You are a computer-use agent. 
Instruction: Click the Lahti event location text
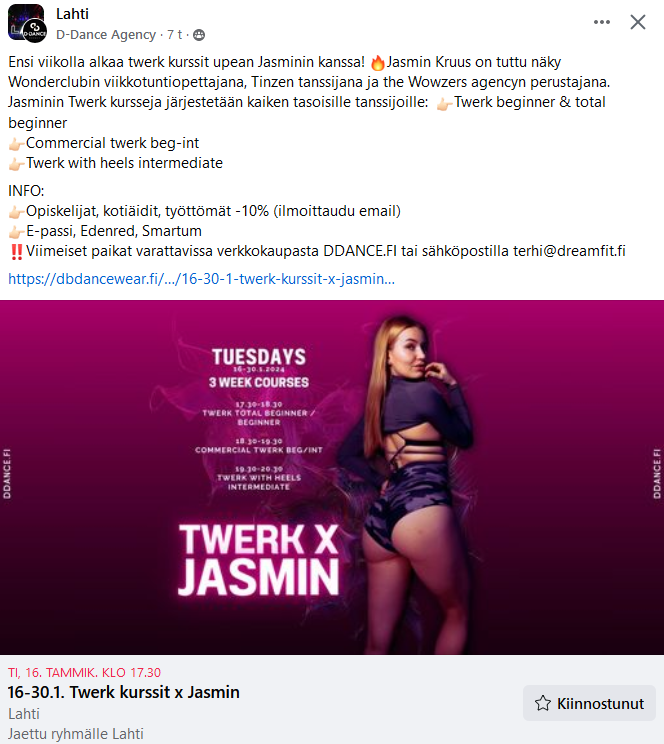click(x=24, y=714)
